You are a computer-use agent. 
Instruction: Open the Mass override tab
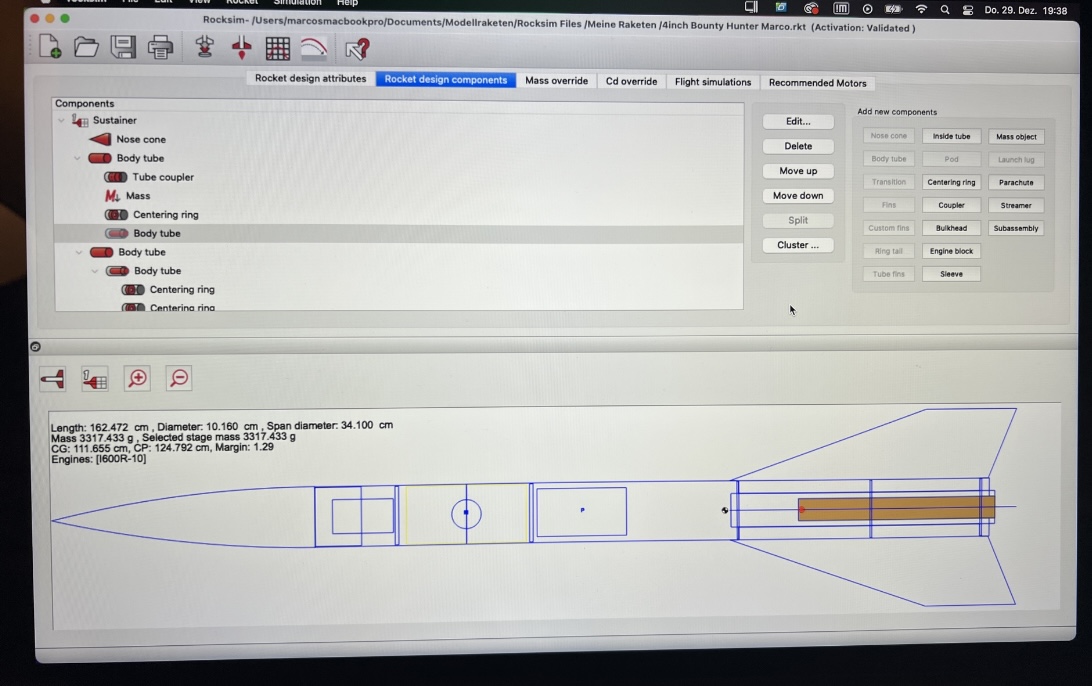[556, 81]
